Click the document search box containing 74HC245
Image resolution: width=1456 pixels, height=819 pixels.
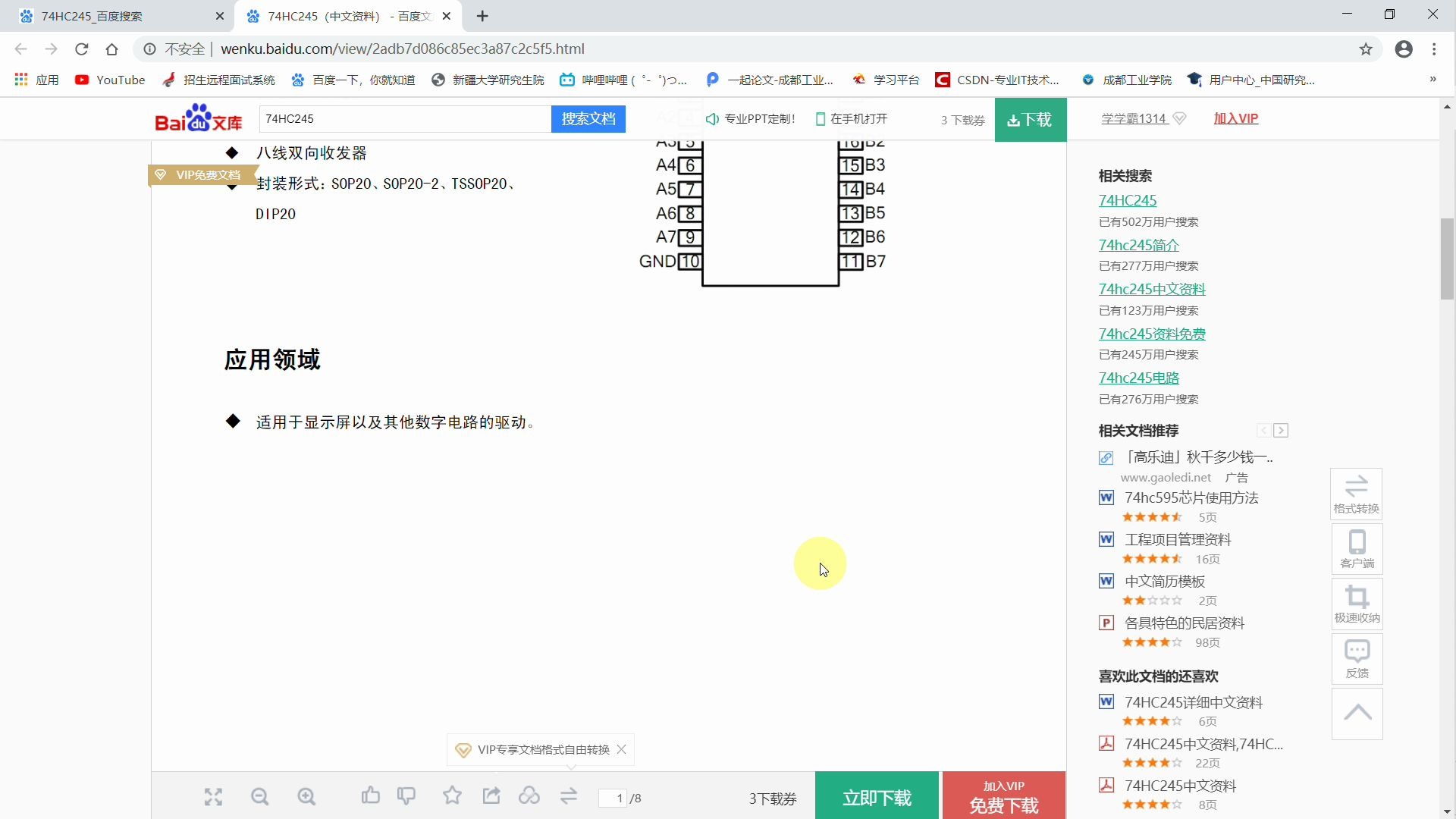pyautogui.click(x=405, y=119)
